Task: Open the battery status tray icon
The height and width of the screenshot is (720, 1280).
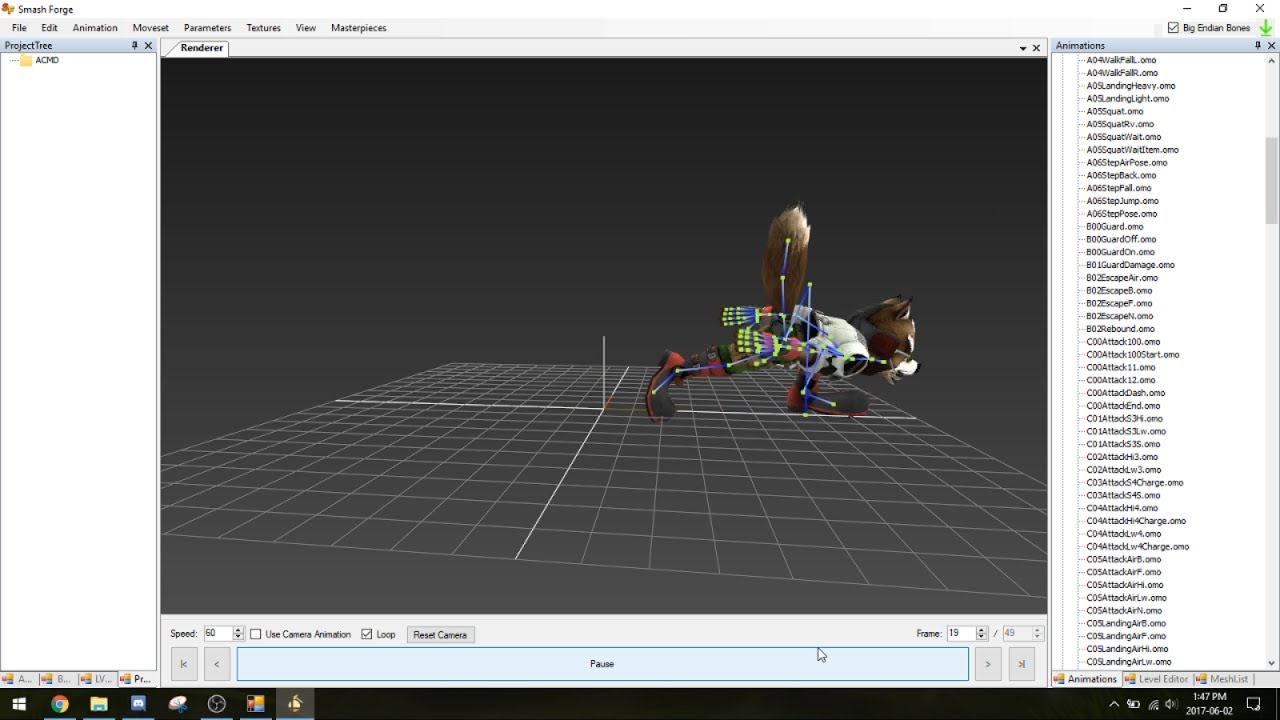Action: (1134, 704)
